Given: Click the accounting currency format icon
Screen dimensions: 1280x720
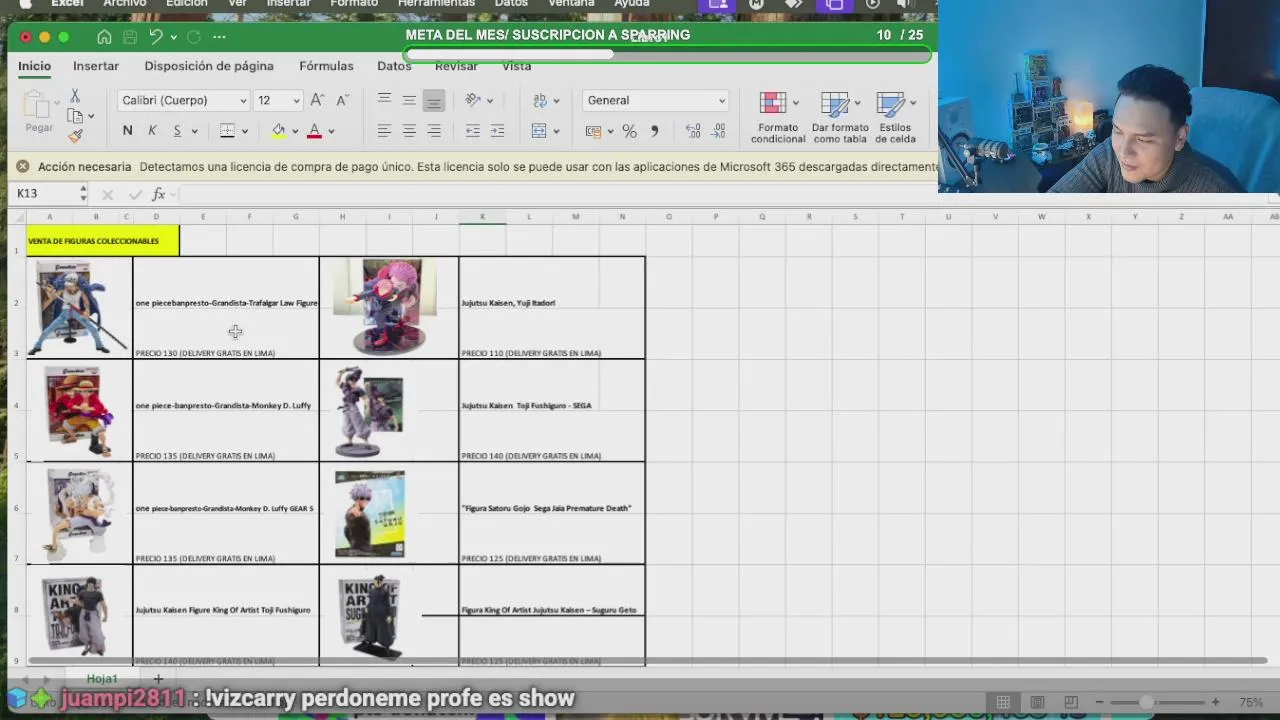Looking at the screenshot, I should [594, 131].
